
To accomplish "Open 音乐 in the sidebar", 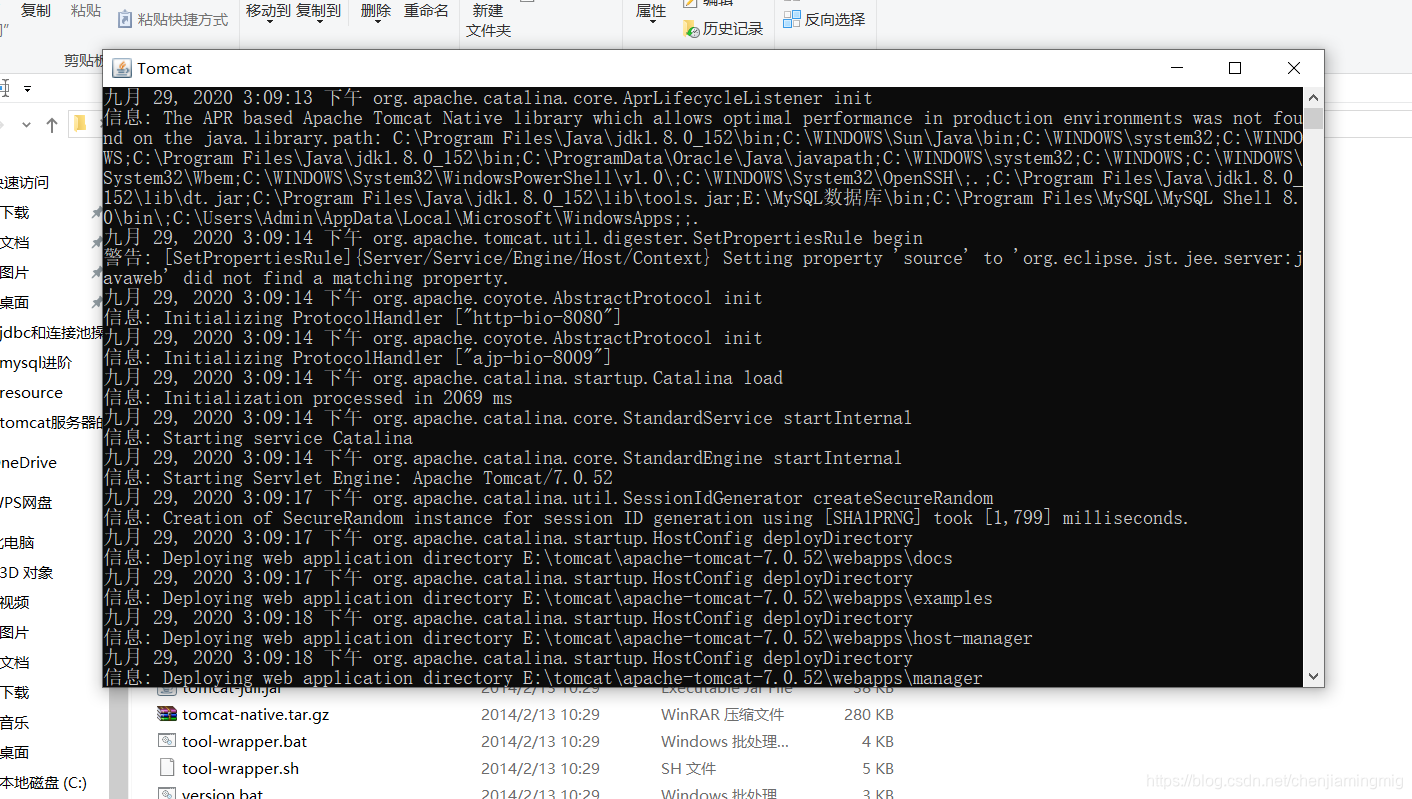I will click(x=15, y=722).
